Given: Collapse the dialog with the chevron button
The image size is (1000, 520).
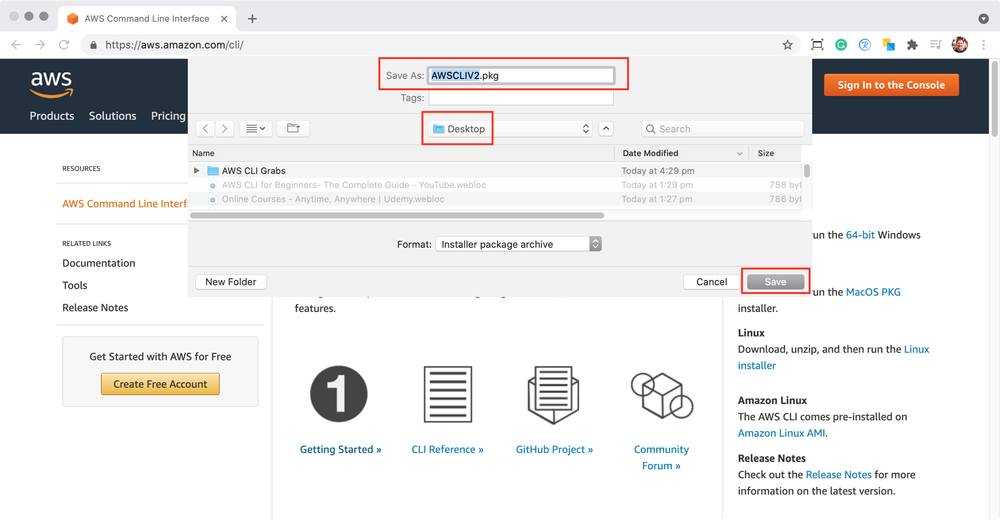Looking at the screenshot, I should (x=606, y=129).
